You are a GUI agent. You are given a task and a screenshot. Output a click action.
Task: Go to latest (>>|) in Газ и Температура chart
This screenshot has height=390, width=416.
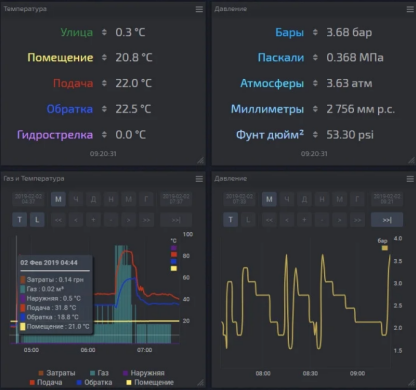click(x=176, y=220)
